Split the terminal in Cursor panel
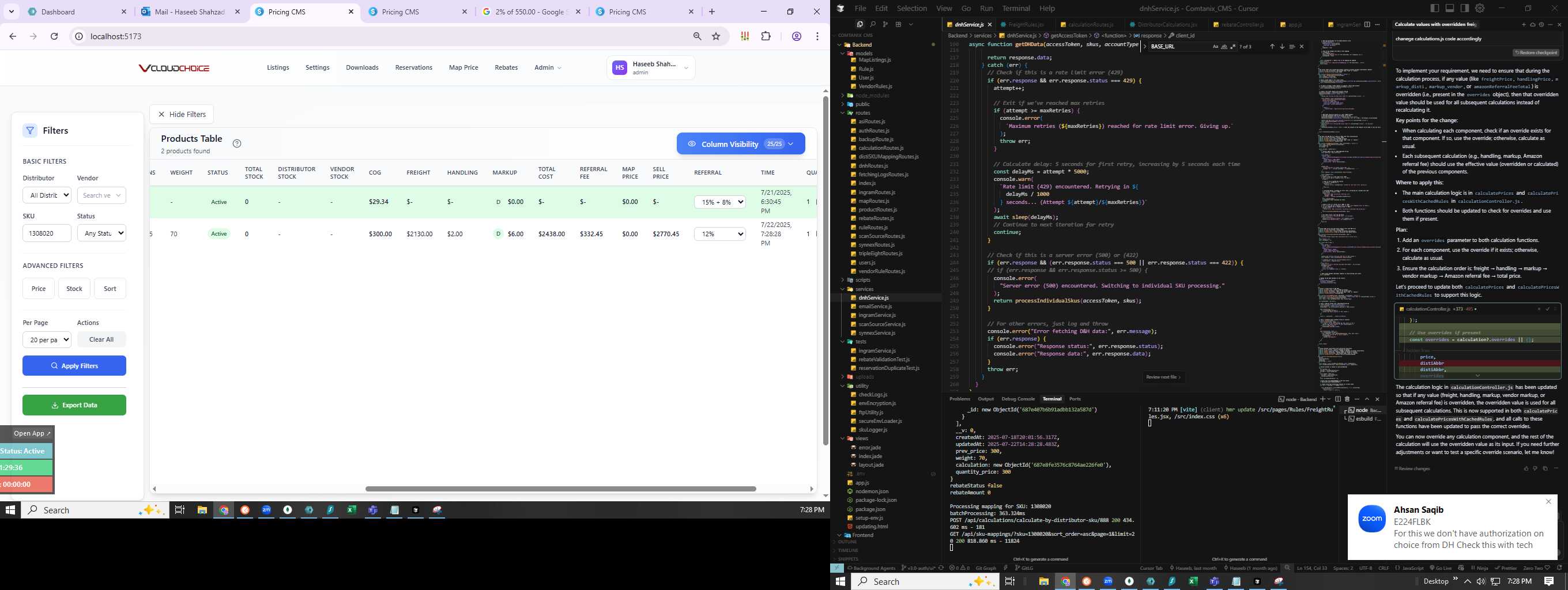The width and height of the screenshot is (1568, 590). pos(1338,399)
